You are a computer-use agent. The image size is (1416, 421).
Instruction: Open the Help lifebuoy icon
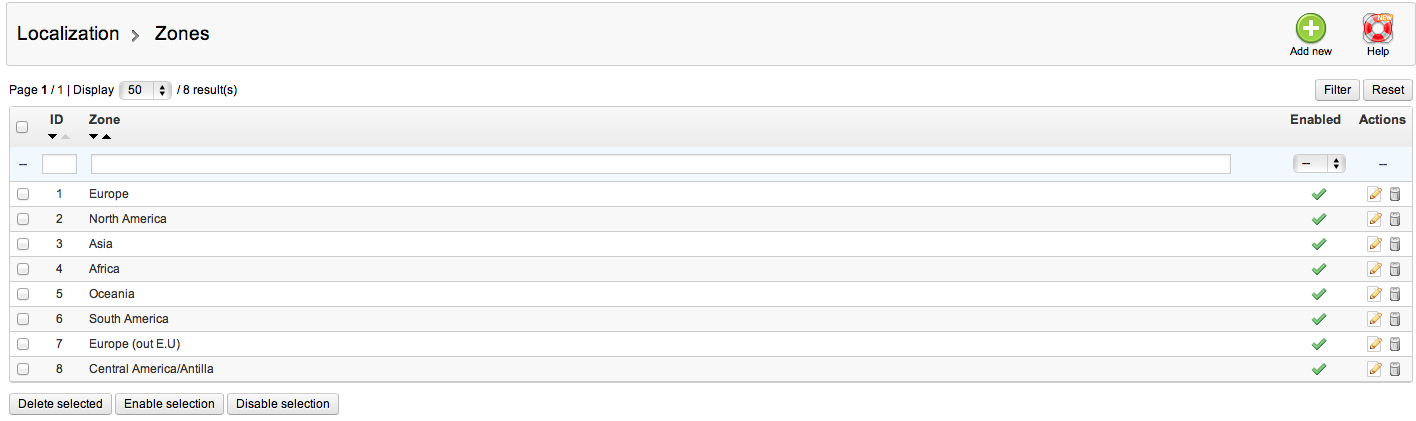point(1377,29)
